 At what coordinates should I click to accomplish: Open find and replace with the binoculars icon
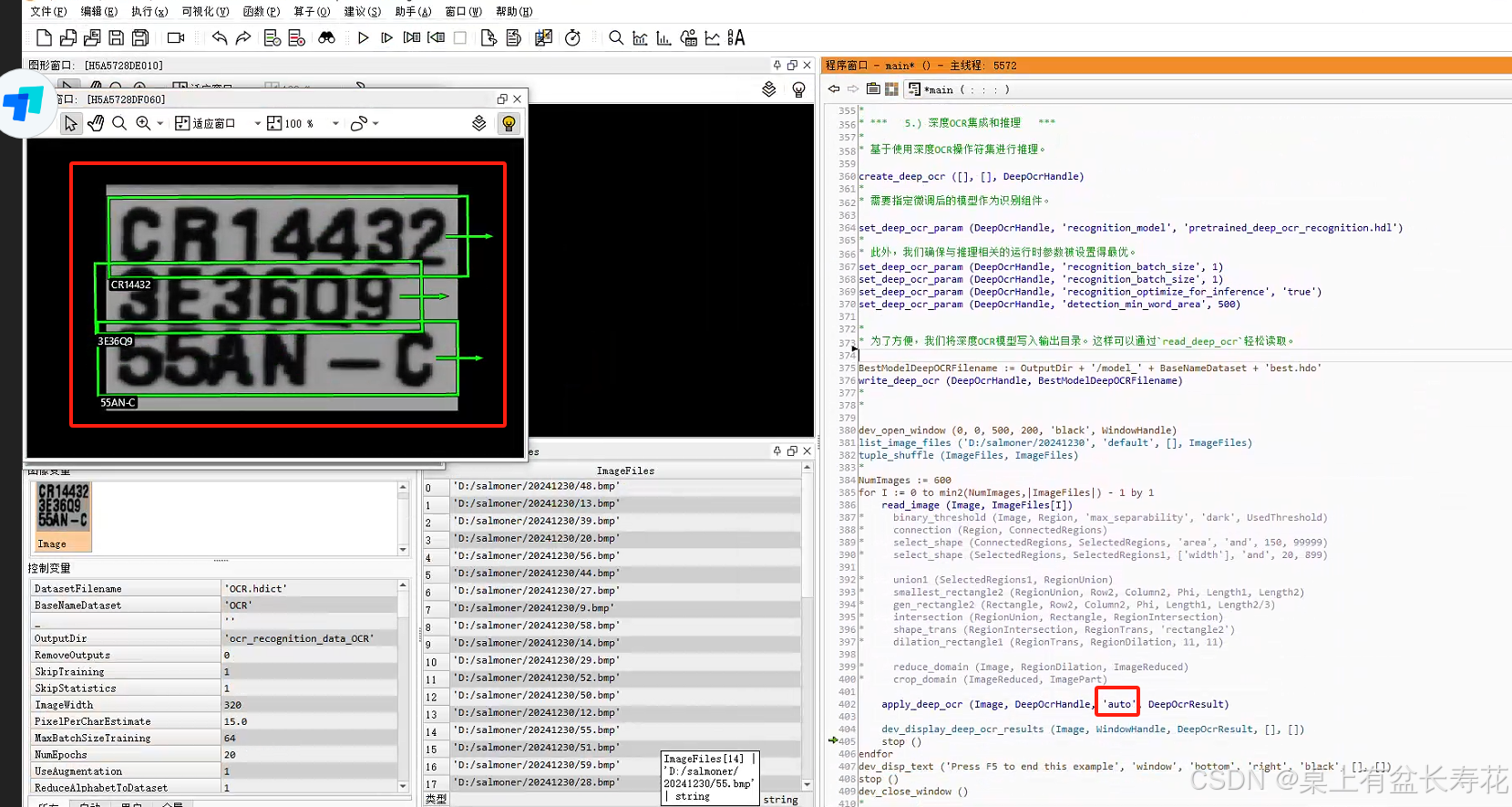[326, 37]
